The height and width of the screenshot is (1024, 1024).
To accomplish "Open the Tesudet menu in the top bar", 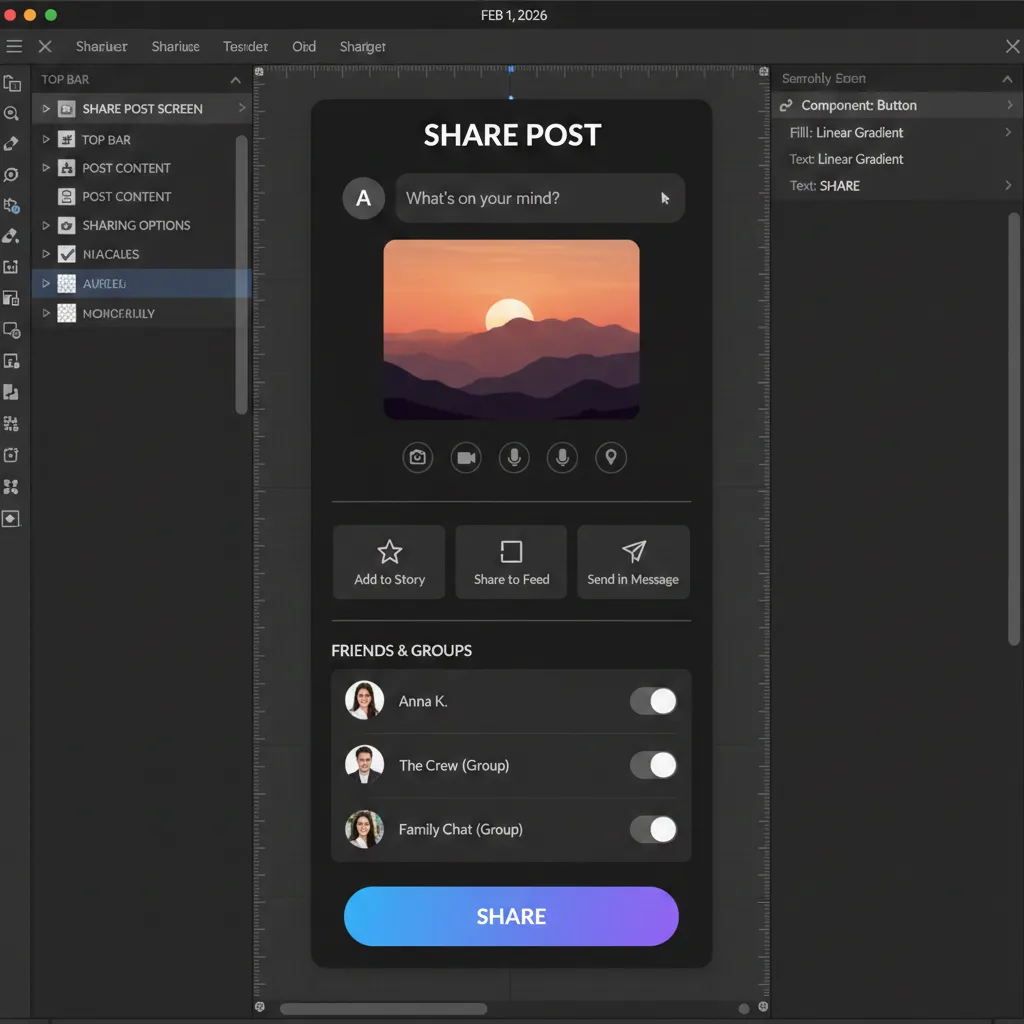I will coord(245,46).
